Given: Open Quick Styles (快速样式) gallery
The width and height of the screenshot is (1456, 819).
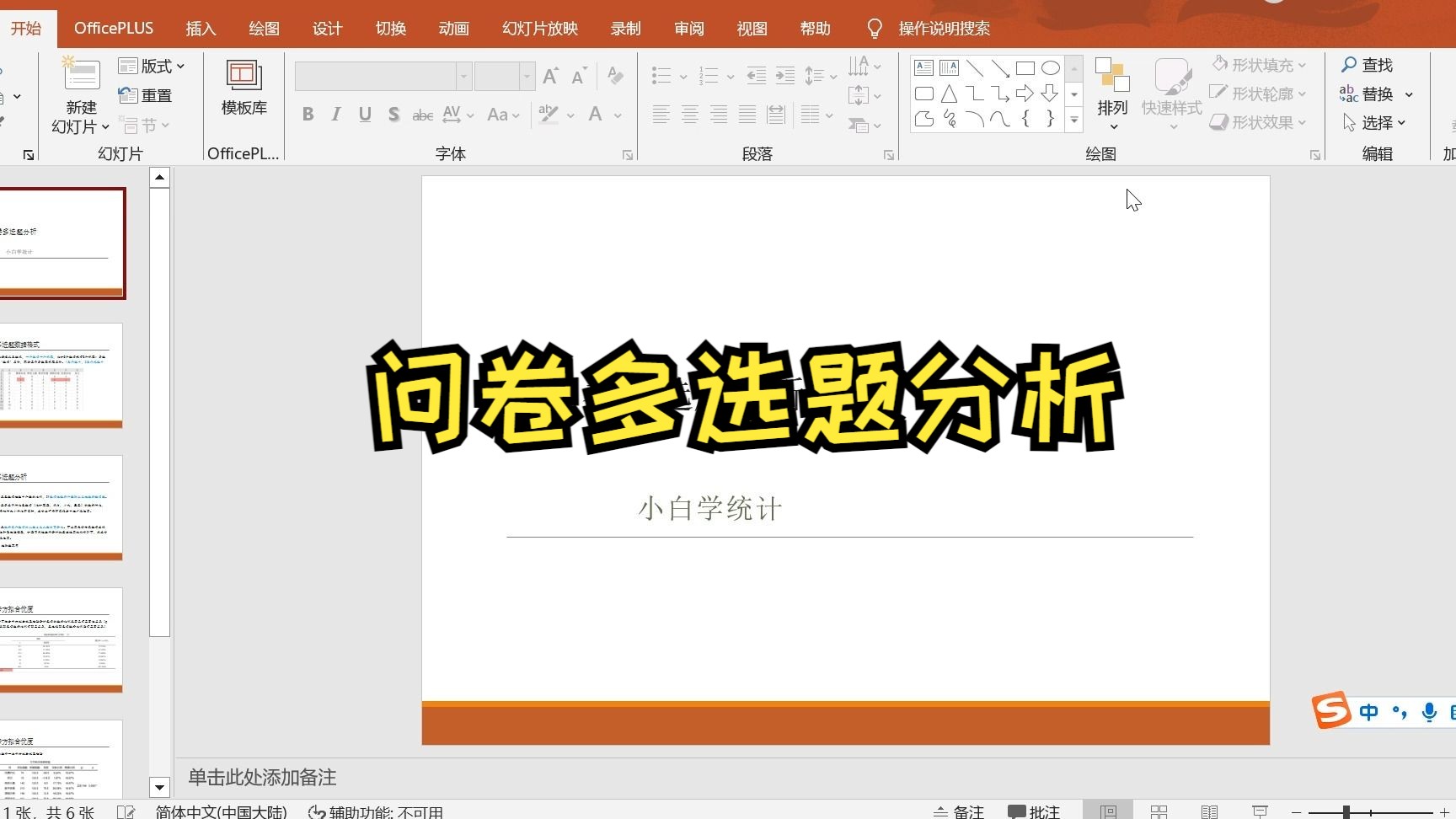Looking at the screenshot, I should click(1172, 93).
